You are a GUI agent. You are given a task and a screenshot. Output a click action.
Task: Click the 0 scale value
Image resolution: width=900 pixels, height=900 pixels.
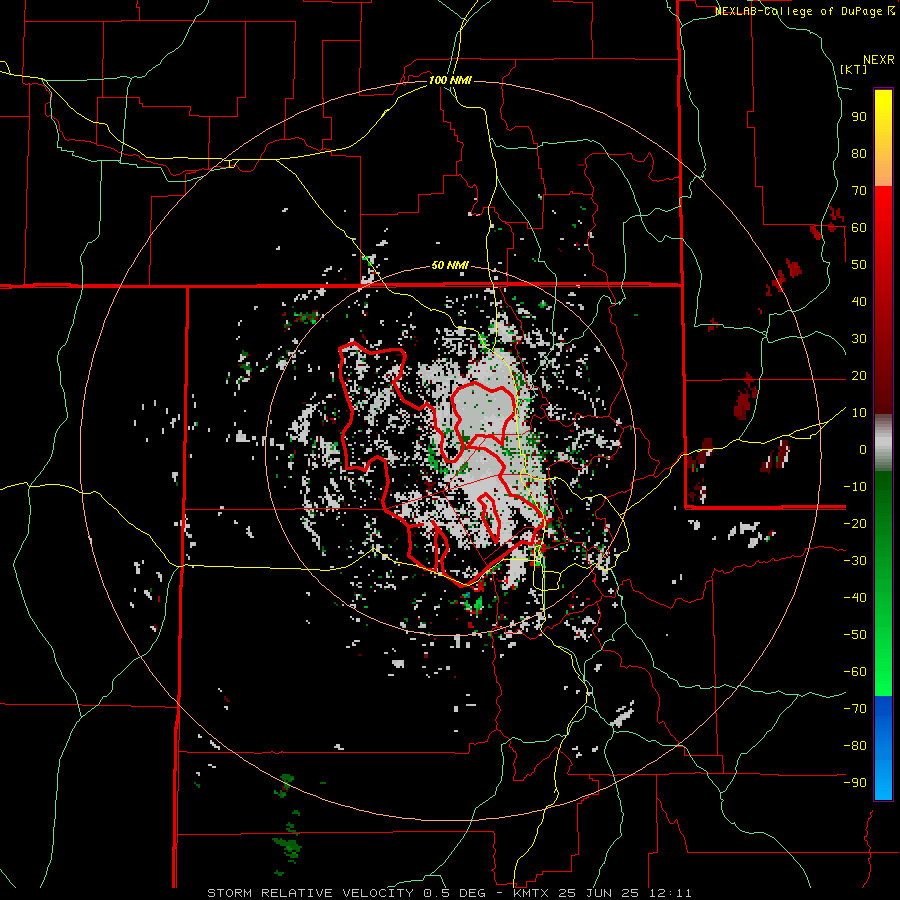tap(863, 450)
